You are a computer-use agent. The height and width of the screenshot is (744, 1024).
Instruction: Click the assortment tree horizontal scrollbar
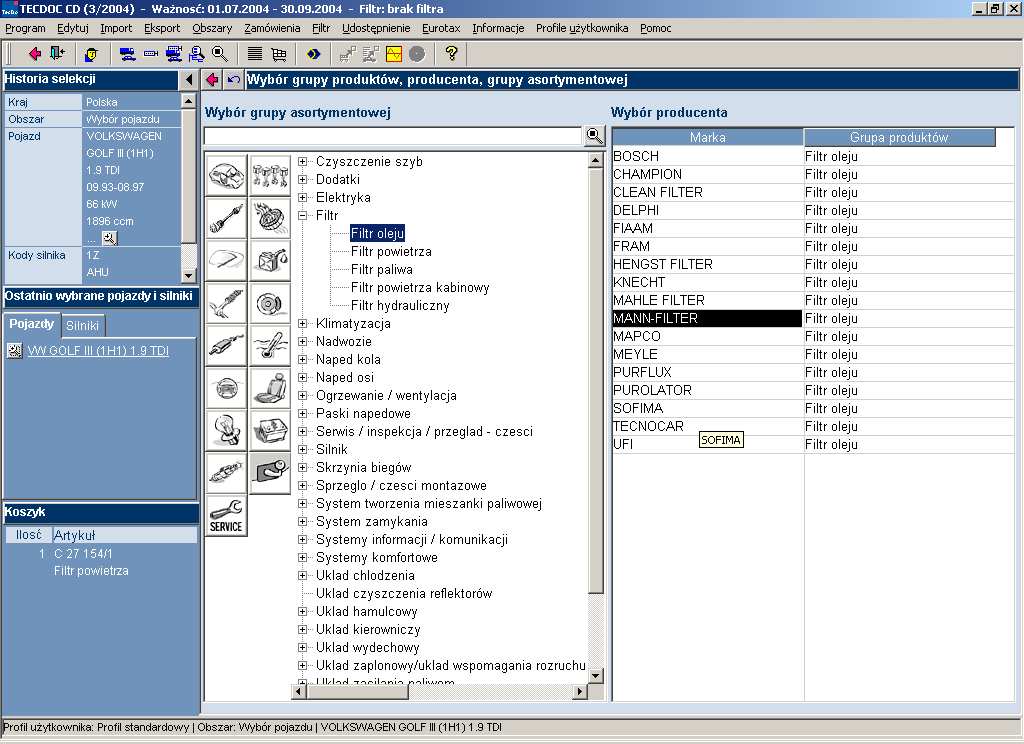[440, 691]
